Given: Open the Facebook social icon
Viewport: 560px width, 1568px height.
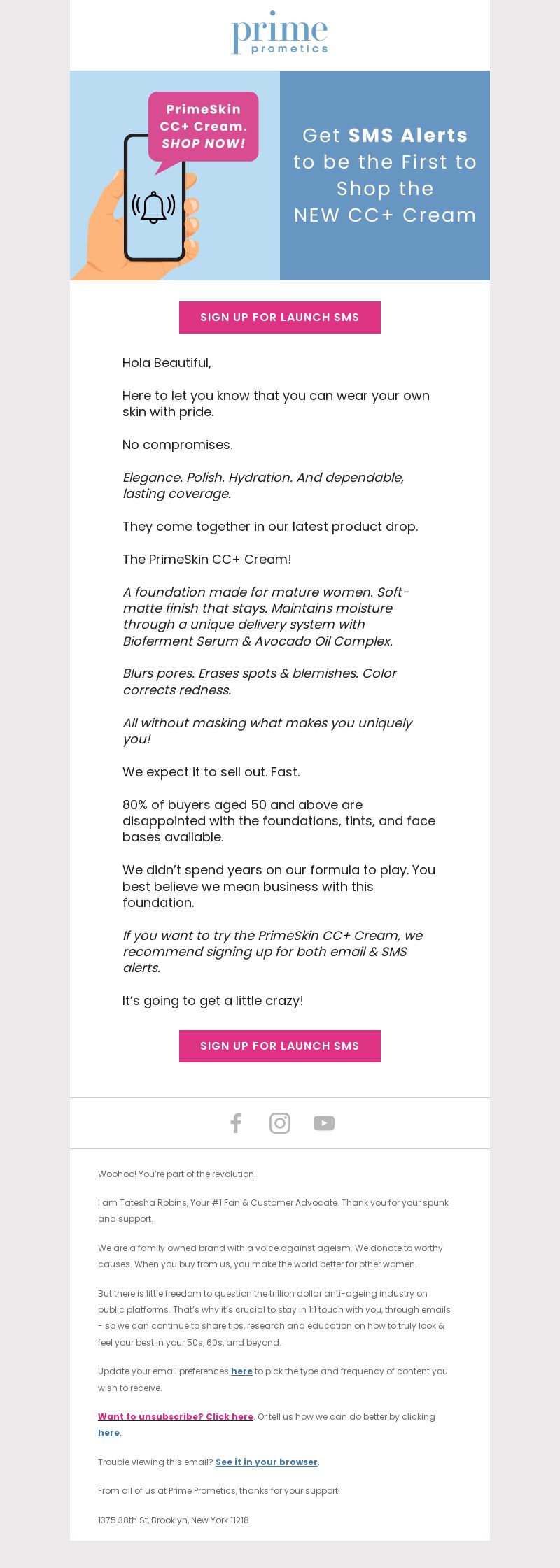Looking at the screenshot, I should pos(236,1123).
